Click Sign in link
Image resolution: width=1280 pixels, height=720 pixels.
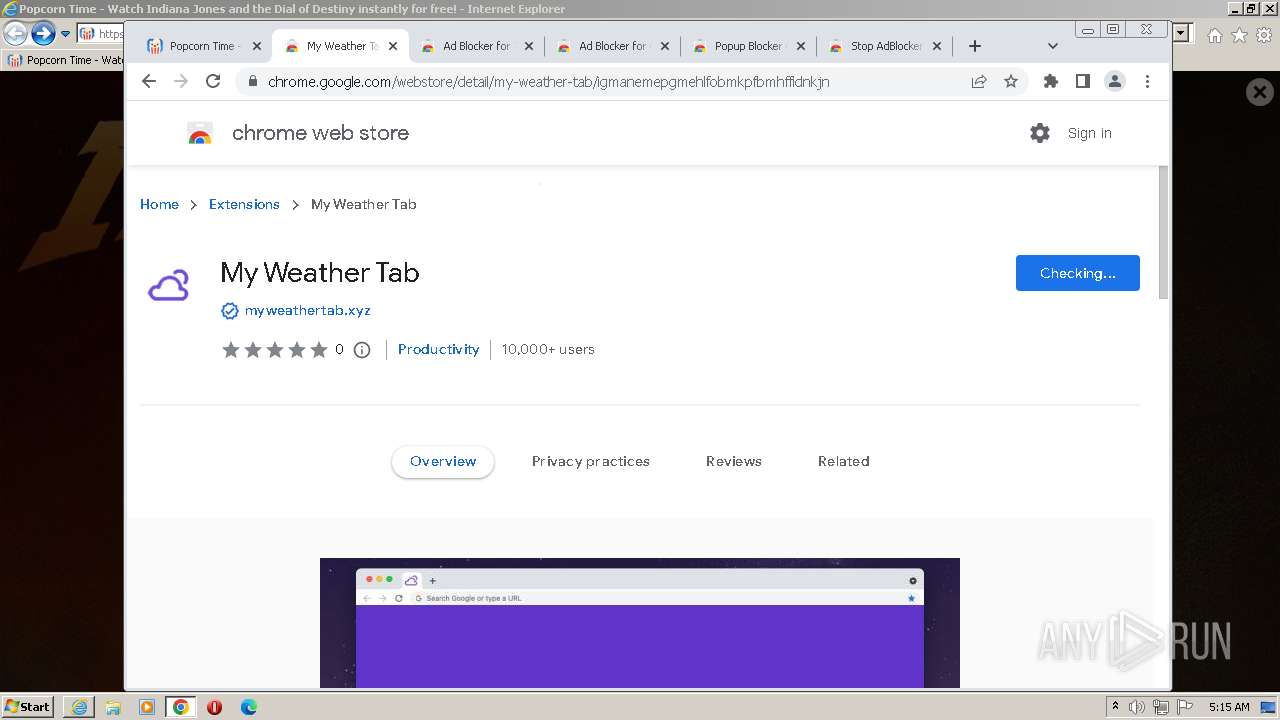[x=1089, y=133]
